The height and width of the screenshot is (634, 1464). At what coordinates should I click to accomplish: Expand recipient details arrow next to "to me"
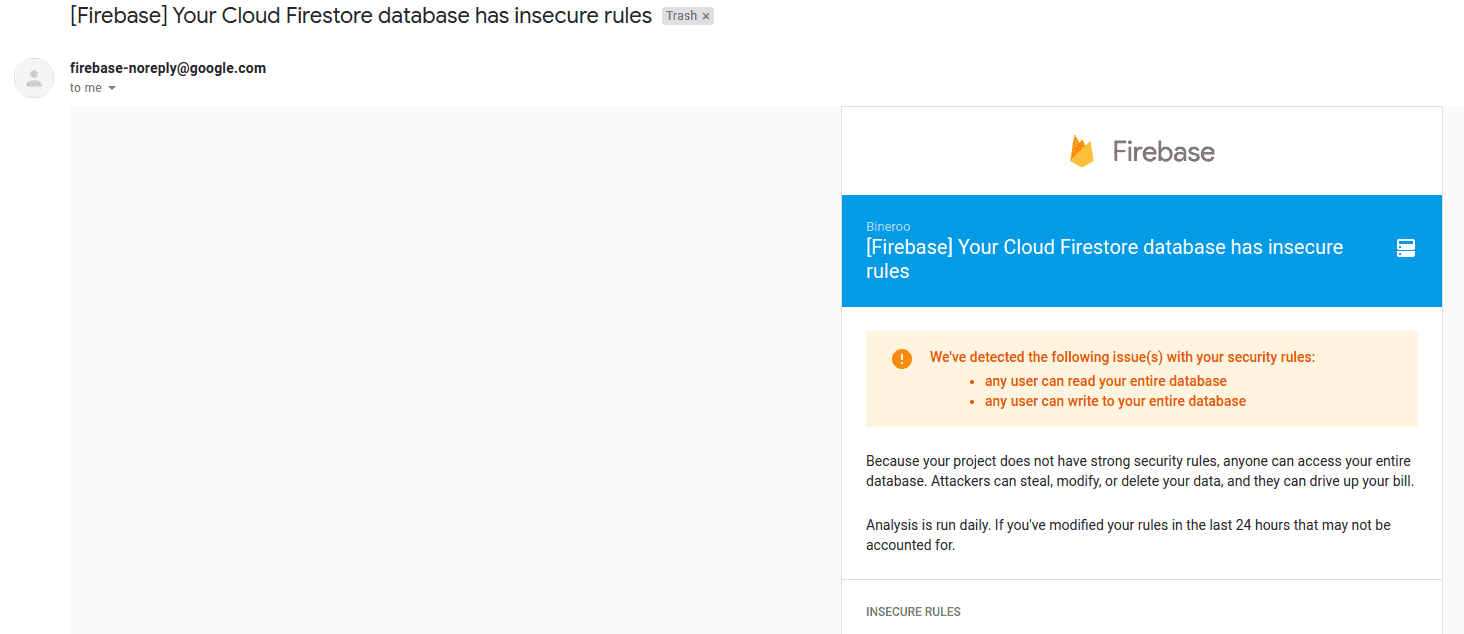(112, 89)
